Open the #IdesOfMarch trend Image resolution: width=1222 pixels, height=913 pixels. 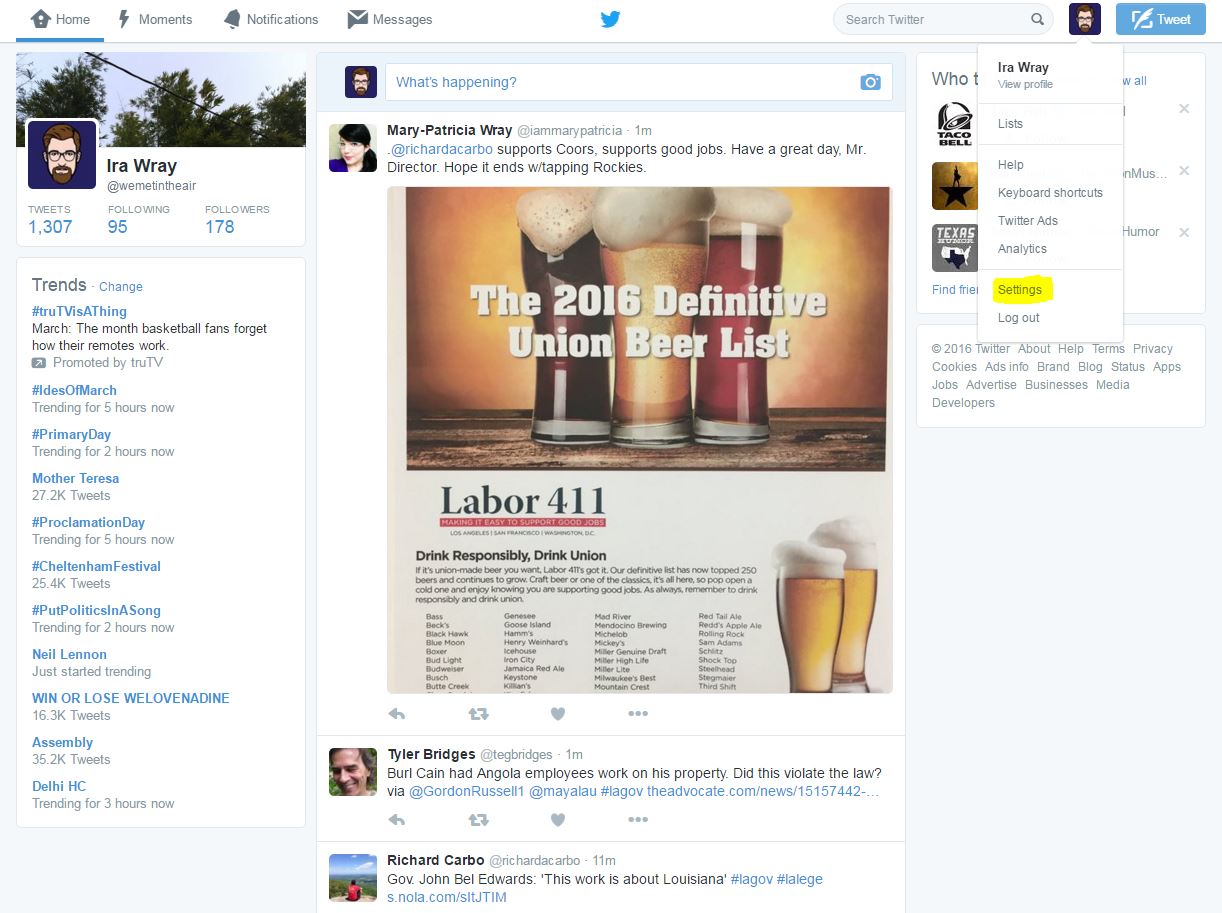tap(74, 390)
